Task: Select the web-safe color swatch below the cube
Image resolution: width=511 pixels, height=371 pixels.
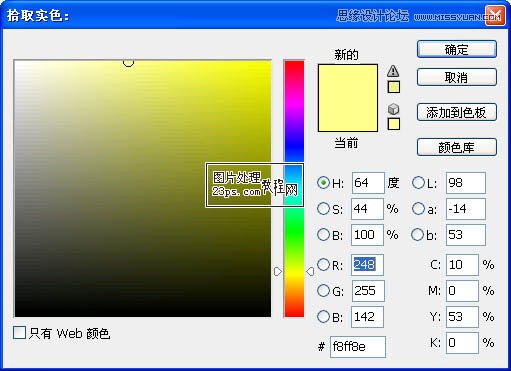Action: click(394, 124)
